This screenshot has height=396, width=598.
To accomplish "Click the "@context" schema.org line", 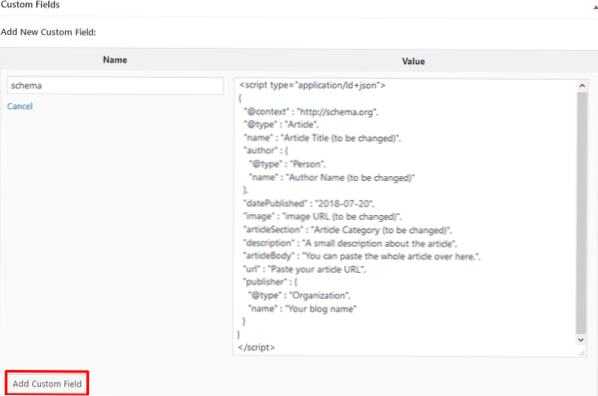I will 311,112.
